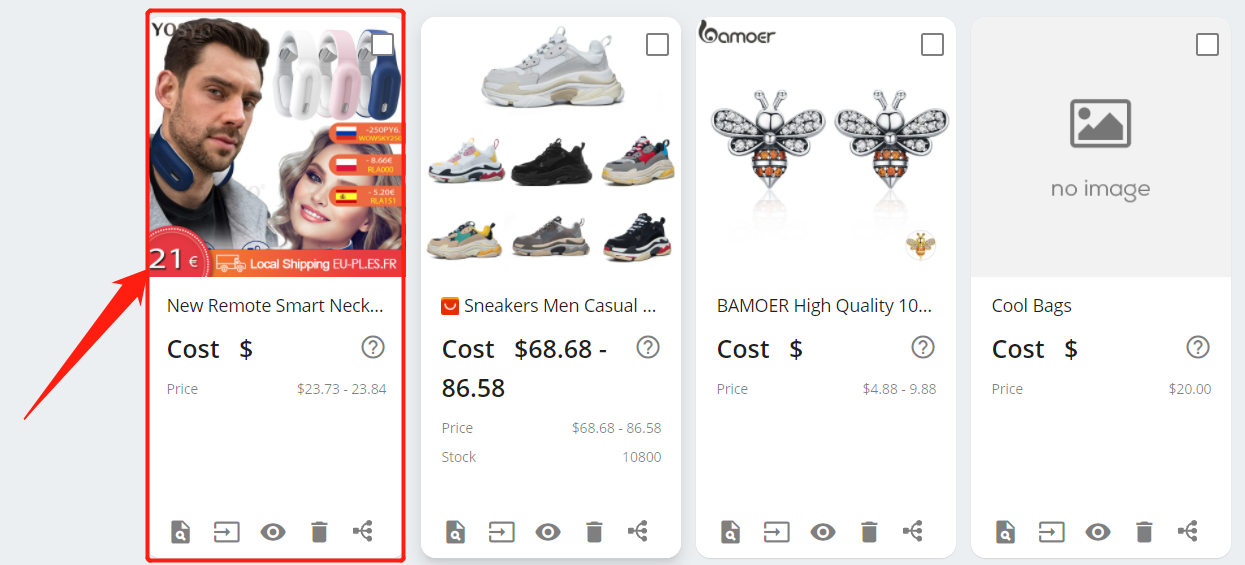Preview the BAMOER High Quality product
Screen dimensions: 1245x565
823,532
